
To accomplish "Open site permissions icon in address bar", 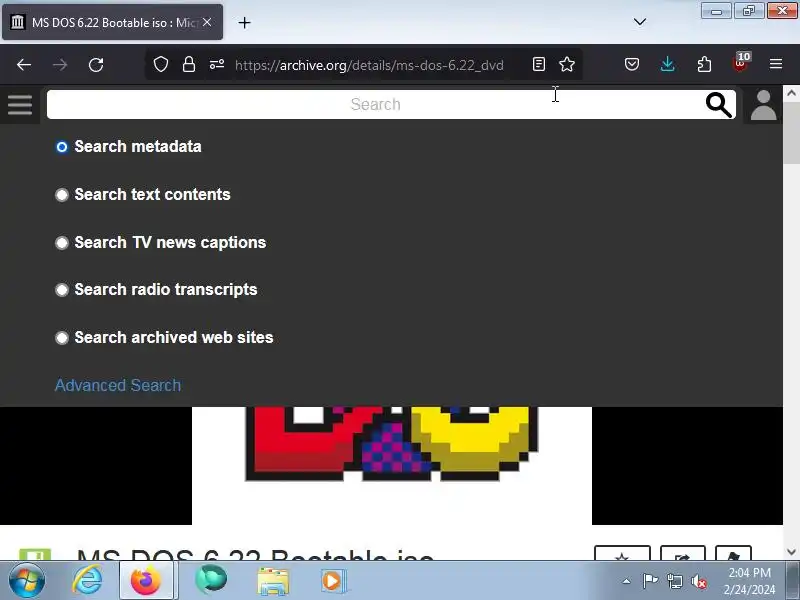I will coord(217,64).
